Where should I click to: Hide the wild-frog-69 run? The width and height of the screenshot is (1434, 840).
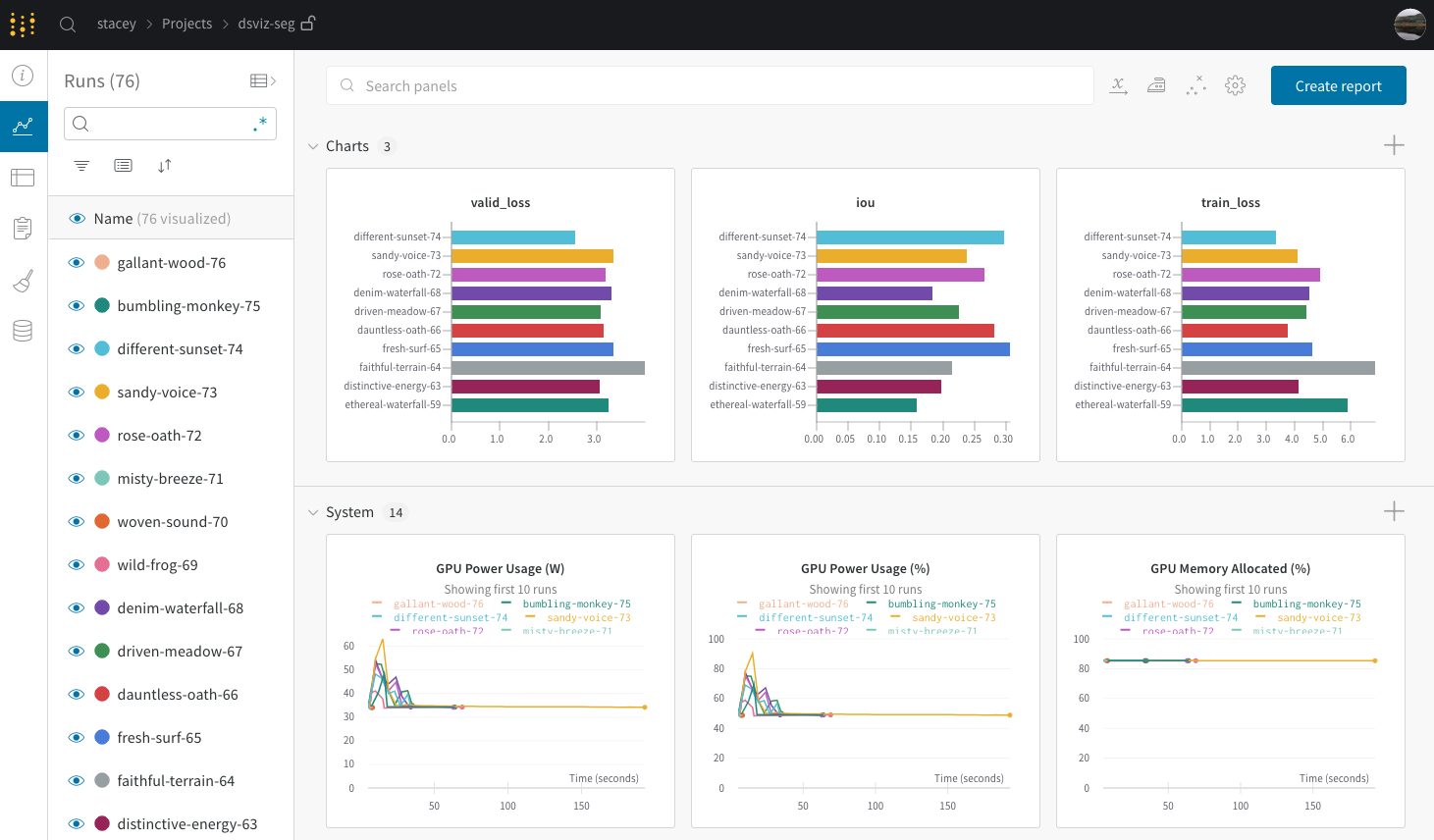pyautogui.click(x=77, y=565)
